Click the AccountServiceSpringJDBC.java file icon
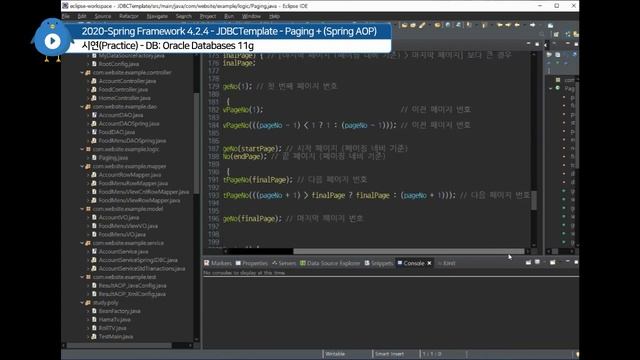This screenshot has height=360, width=640. pyautogui.click(x=94, y=260)
